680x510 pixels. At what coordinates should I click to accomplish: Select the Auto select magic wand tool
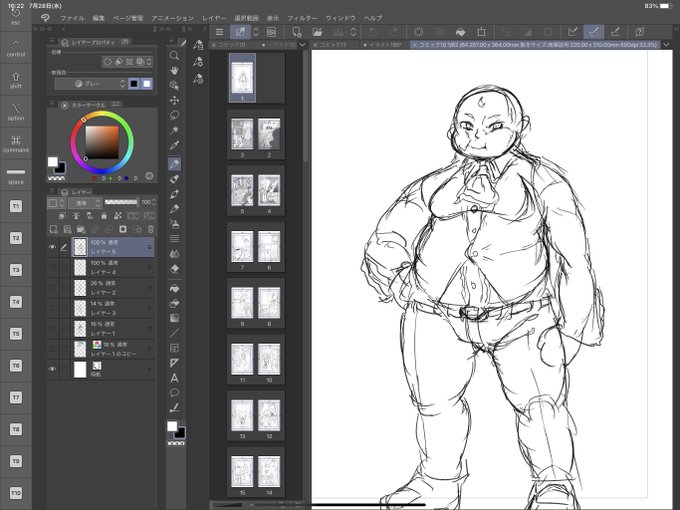point(174,130)
